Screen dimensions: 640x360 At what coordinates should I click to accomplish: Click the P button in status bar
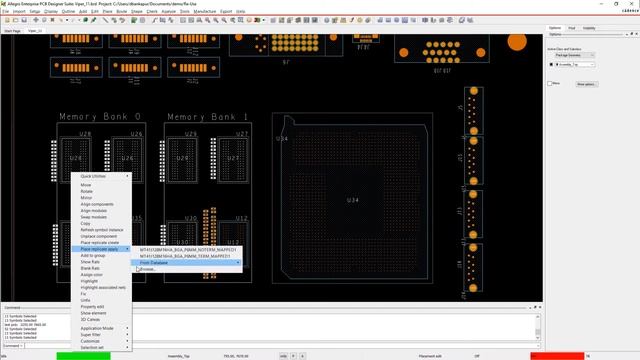(293, 356)
